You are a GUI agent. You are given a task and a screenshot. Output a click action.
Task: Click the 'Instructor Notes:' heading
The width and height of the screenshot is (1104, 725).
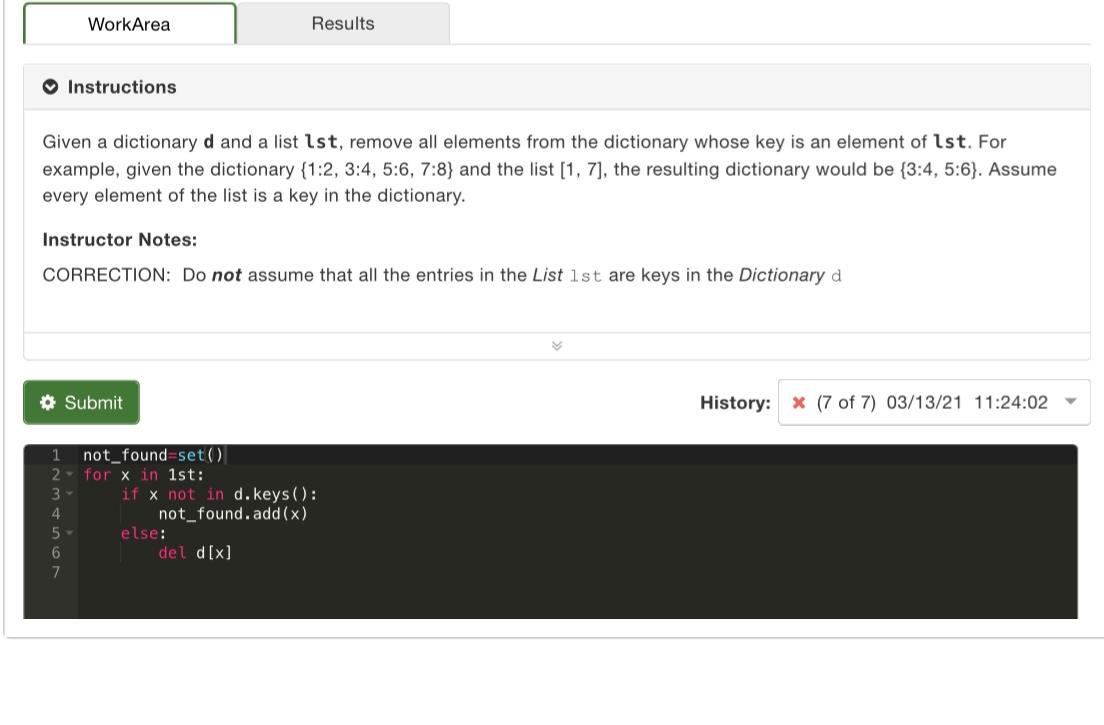[120, 240]
